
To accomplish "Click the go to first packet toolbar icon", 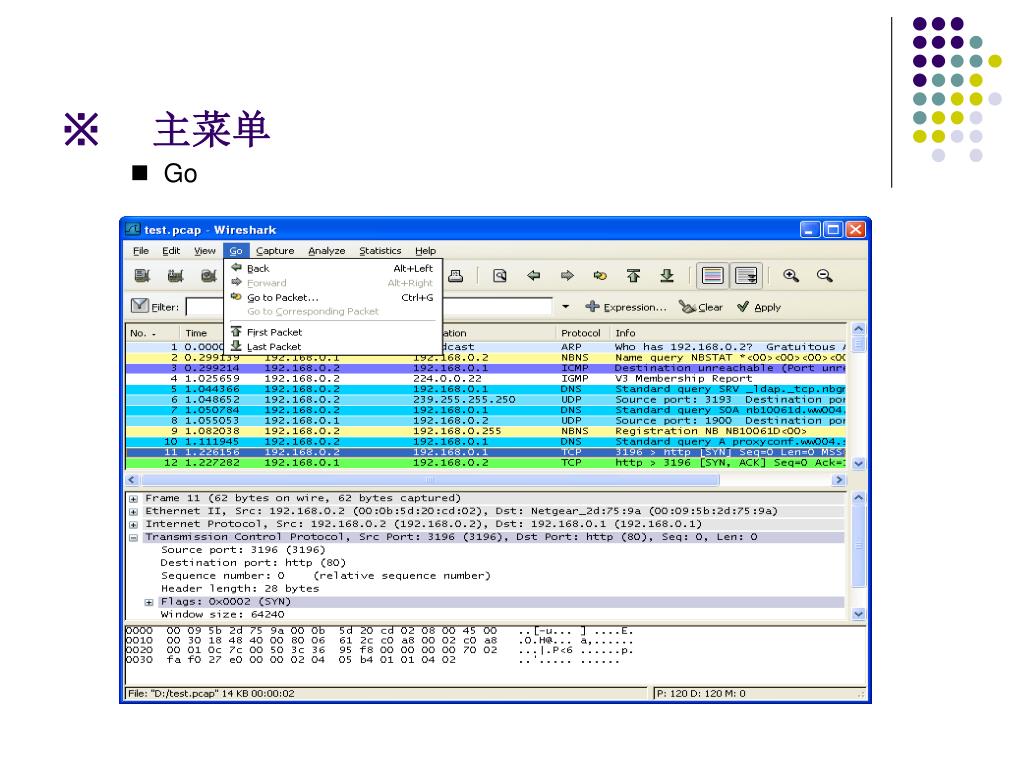I will [x=633, y=276].
